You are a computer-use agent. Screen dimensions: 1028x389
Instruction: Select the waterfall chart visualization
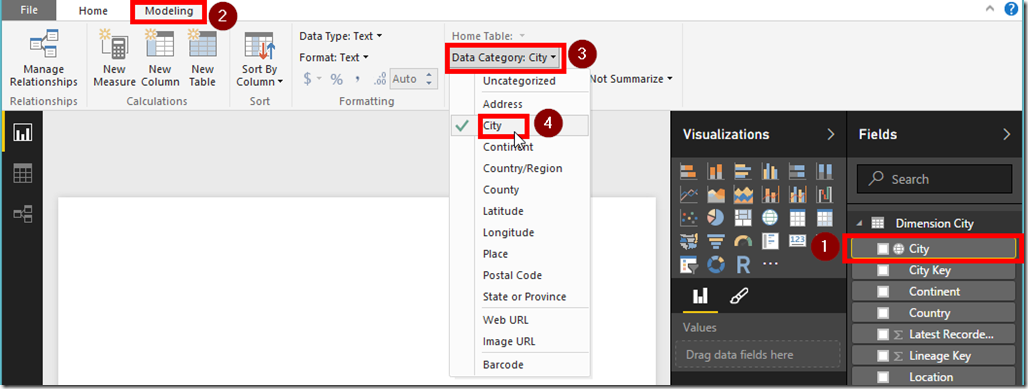pyautogui.click(x=825, y=195)
